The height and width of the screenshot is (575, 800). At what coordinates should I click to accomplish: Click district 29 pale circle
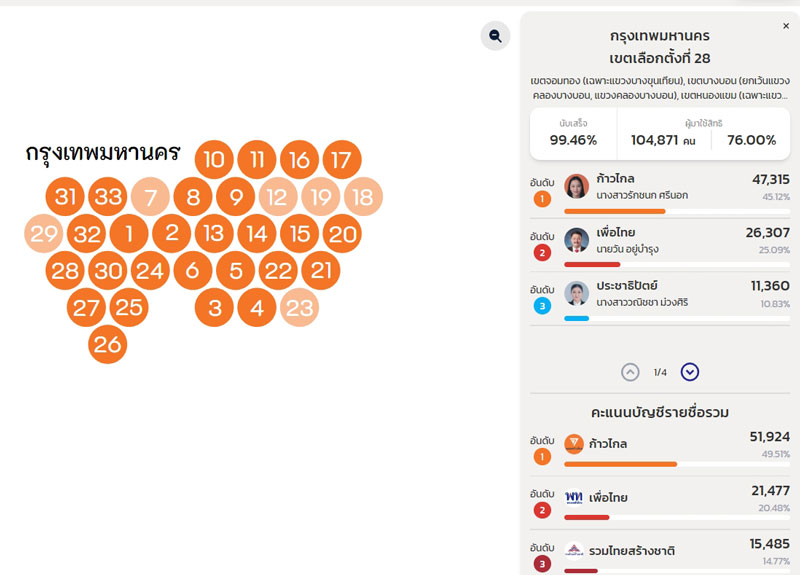pos(44,234)
